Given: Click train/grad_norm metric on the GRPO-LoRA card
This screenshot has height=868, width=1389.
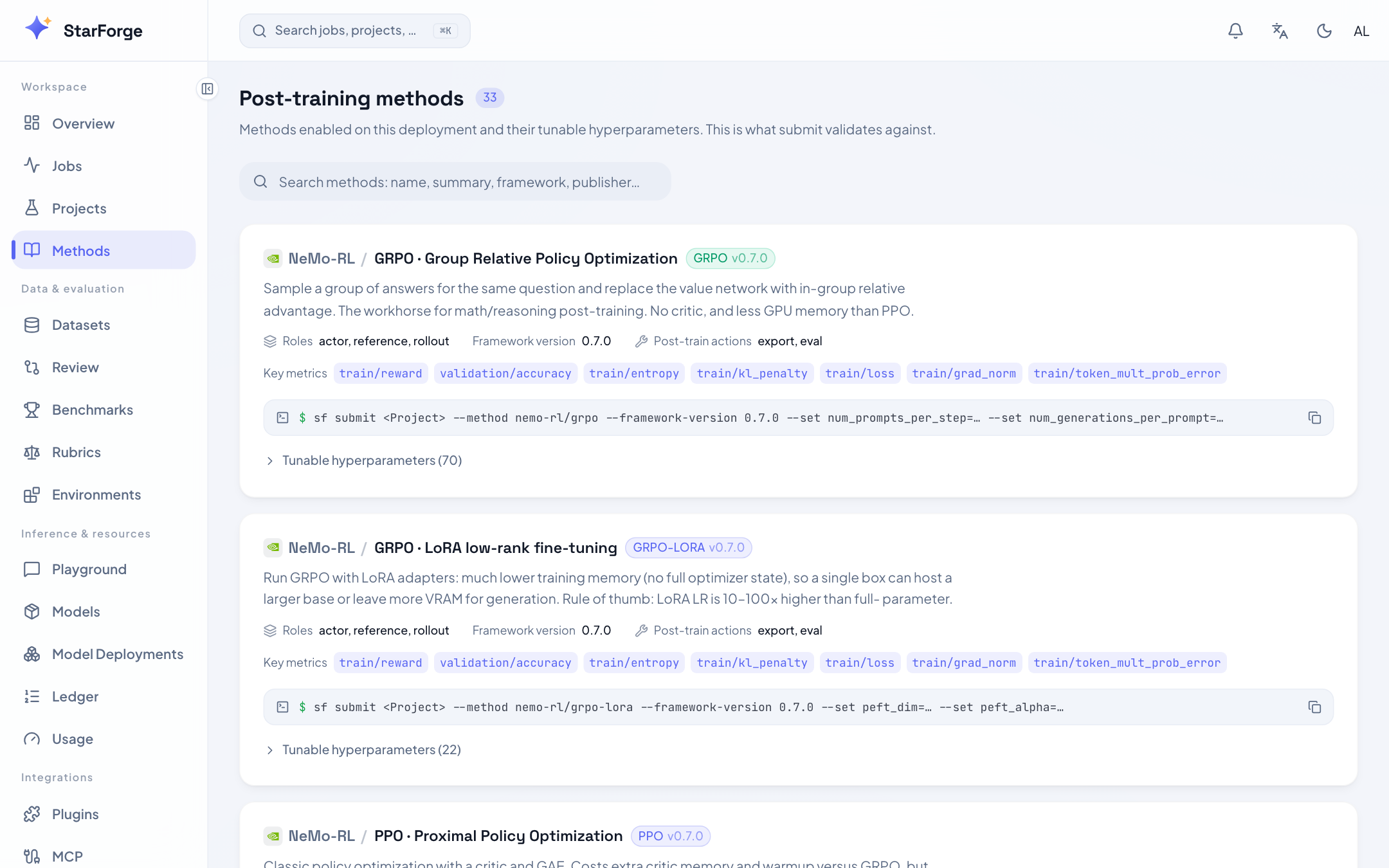Looking at the screenshot, I should [964, 663].
